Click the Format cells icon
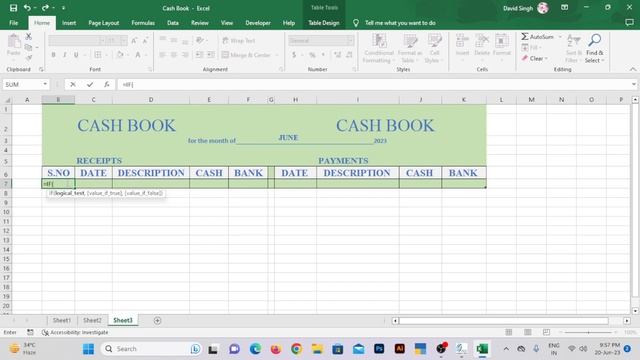 (502, 41)
